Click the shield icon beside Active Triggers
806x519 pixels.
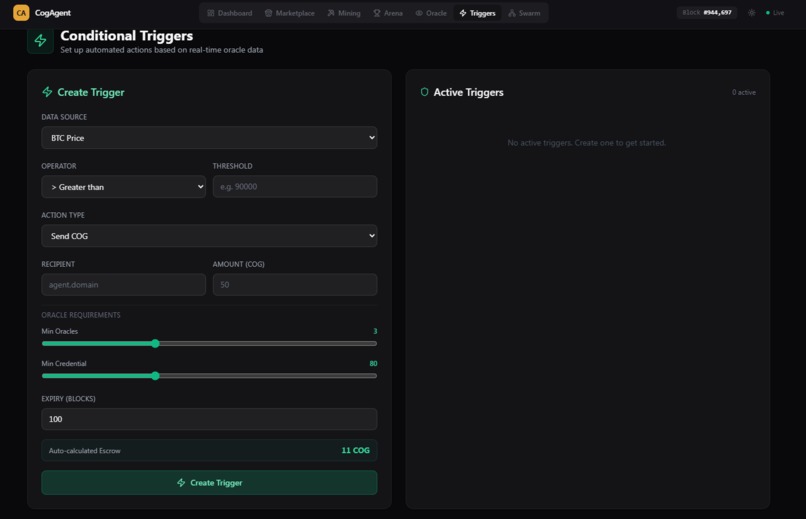pyautogui.click(x=424, y=92)
